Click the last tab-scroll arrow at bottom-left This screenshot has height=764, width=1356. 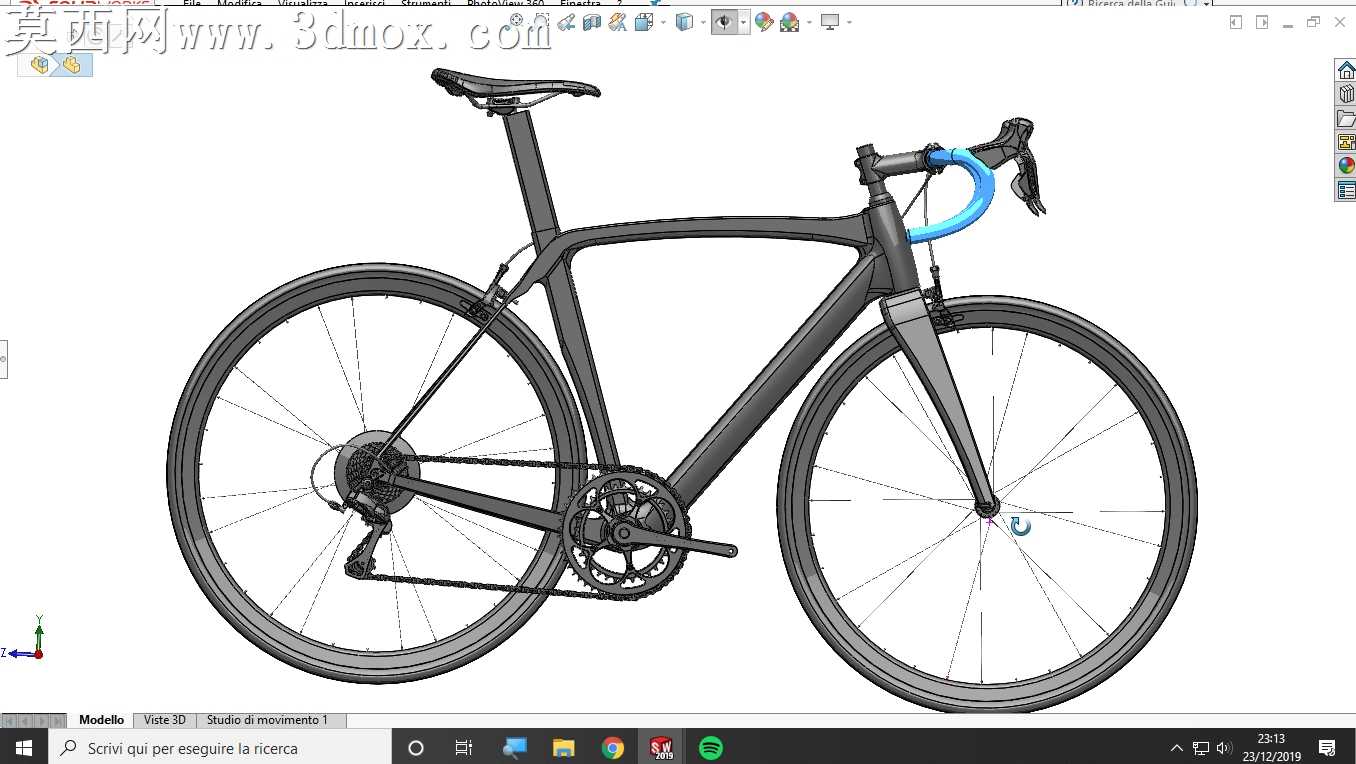(58, 720)
